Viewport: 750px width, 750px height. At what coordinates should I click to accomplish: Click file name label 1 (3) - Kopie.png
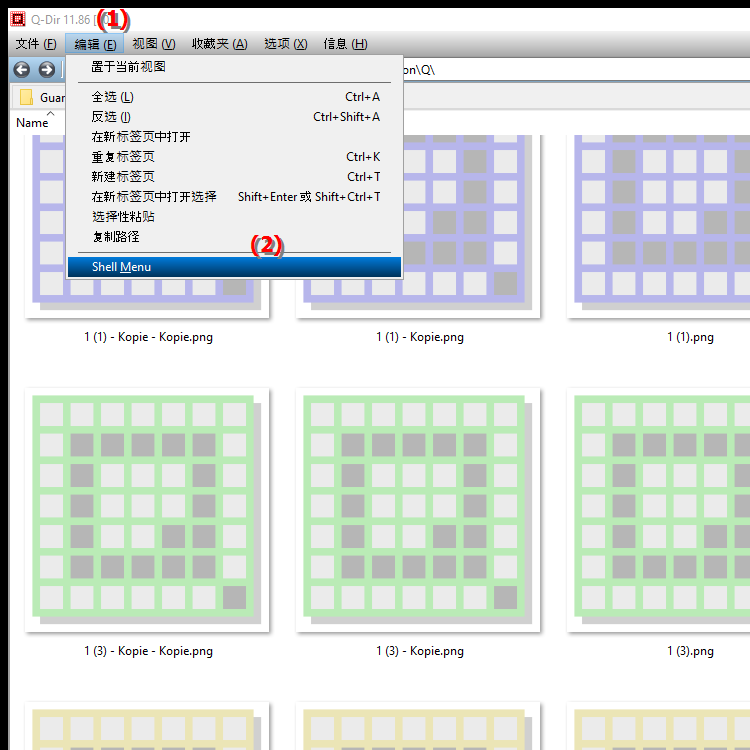[419, 651]
